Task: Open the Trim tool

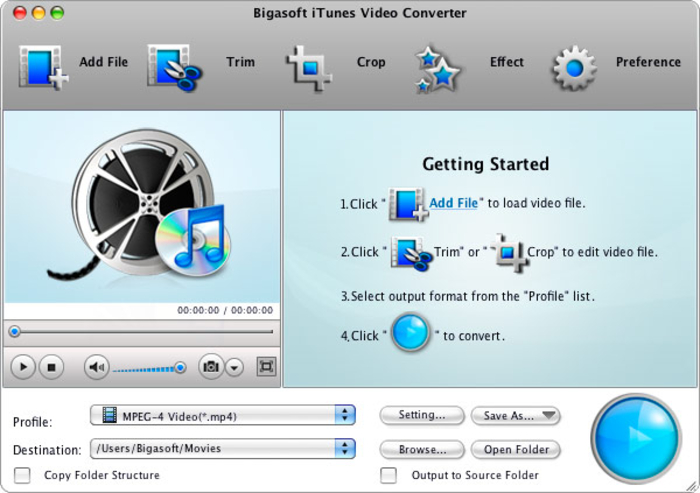Action: tap(174, 65)
